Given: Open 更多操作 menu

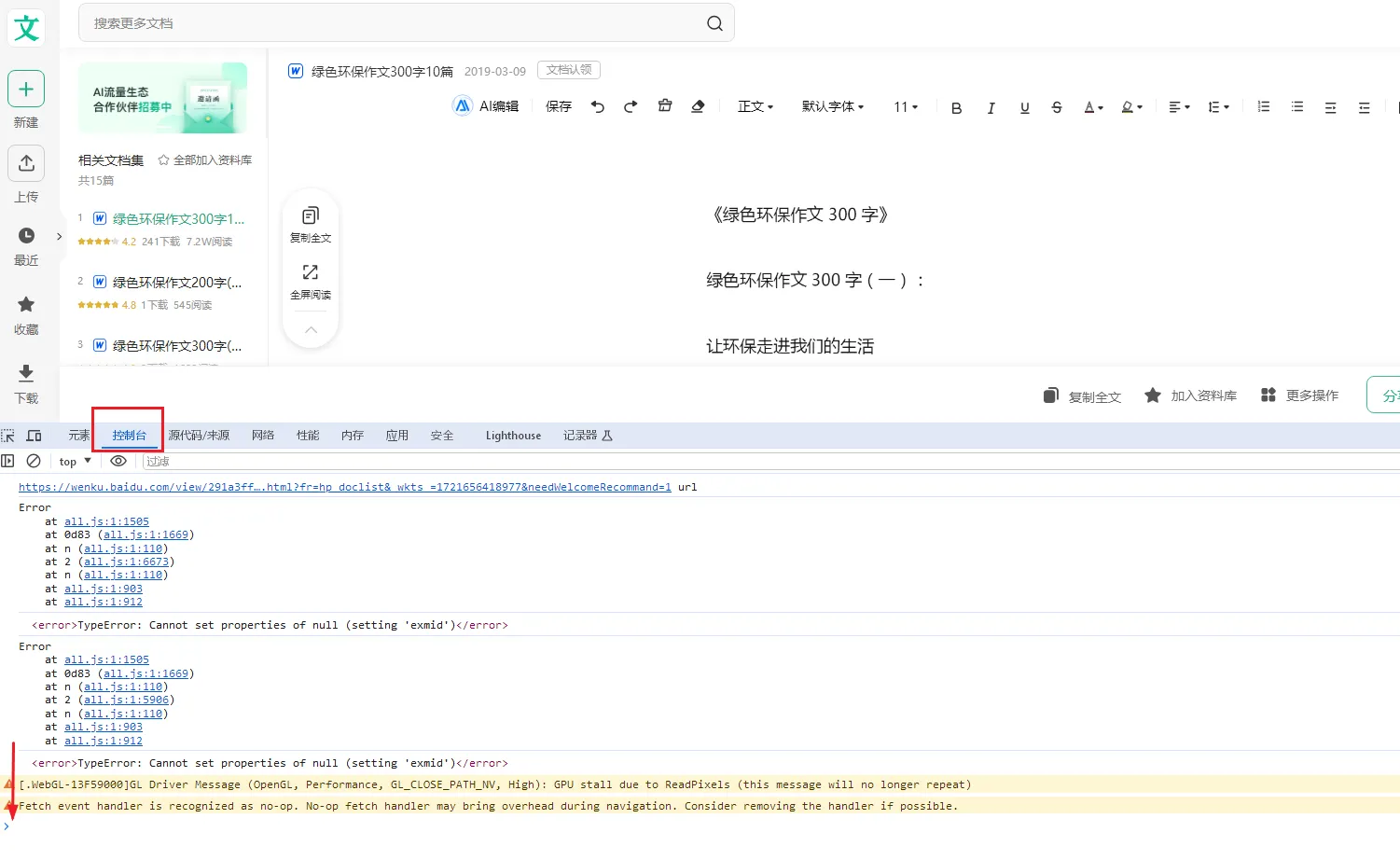Looking at the screenshot, I should coord(1299,395).
